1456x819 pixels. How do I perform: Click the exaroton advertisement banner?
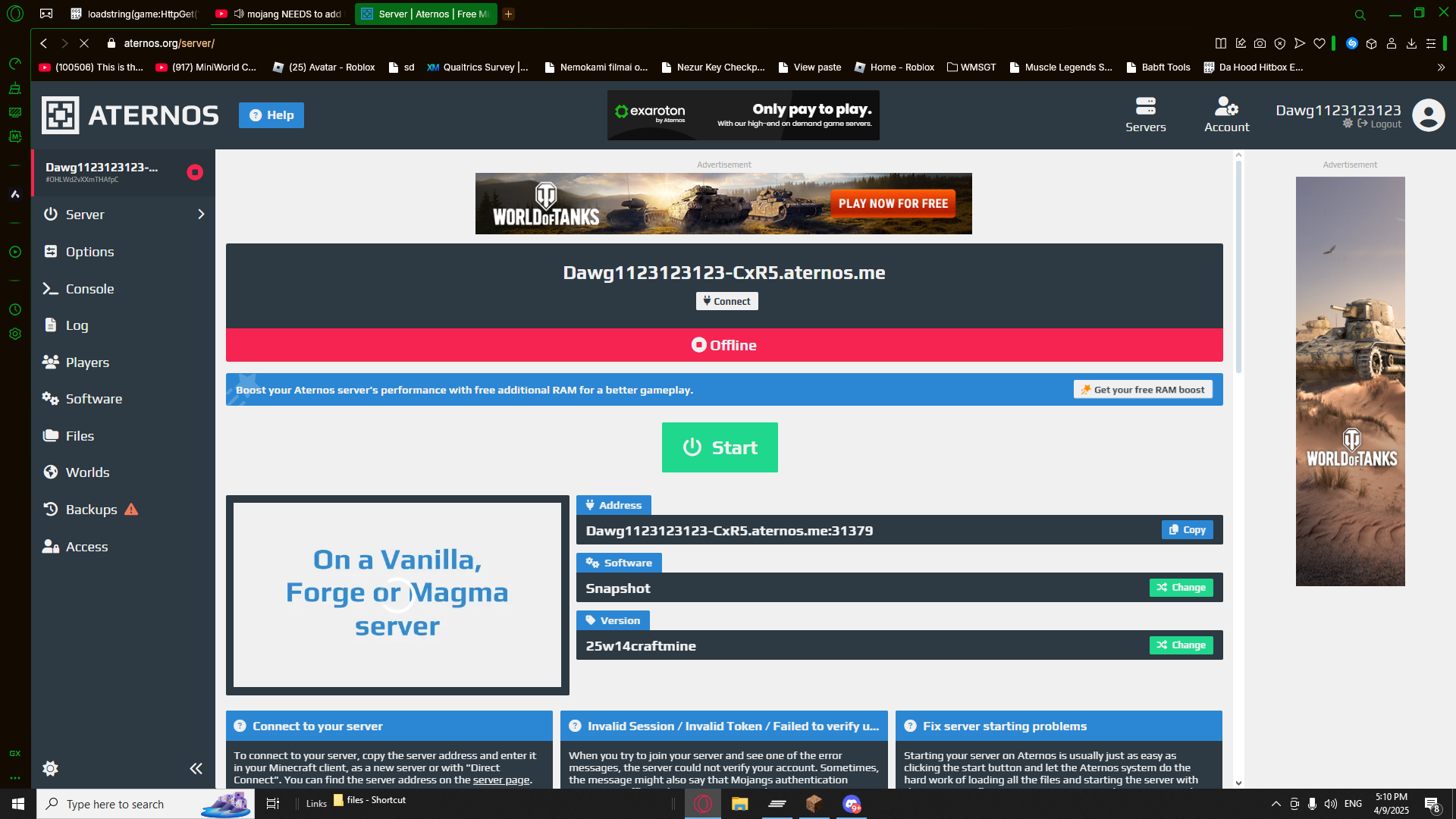pos(743,115)
